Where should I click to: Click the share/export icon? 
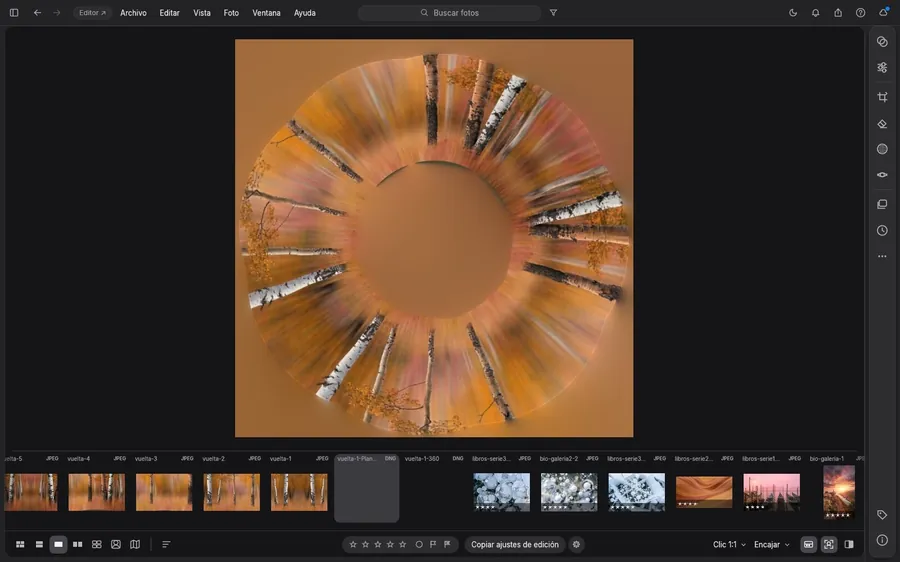(838, 13)
